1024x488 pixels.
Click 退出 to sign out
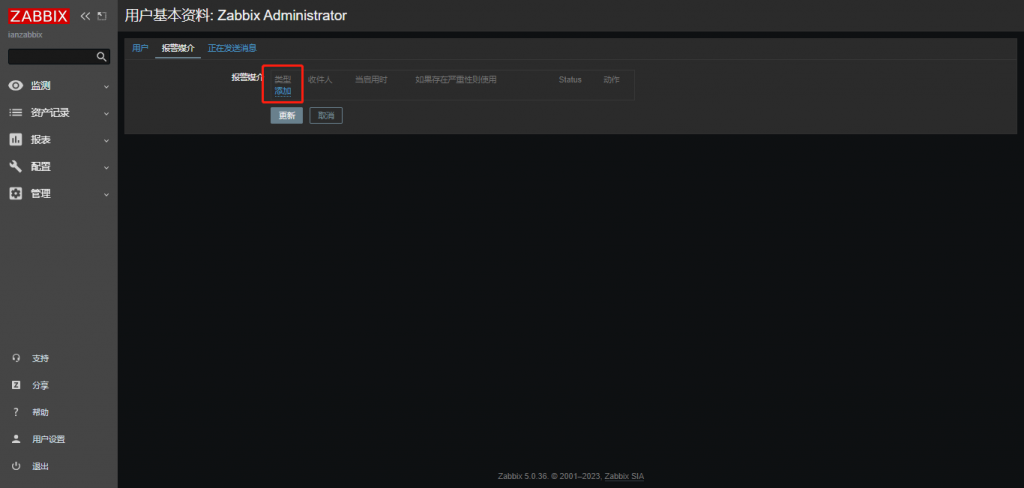coord(40,466)
